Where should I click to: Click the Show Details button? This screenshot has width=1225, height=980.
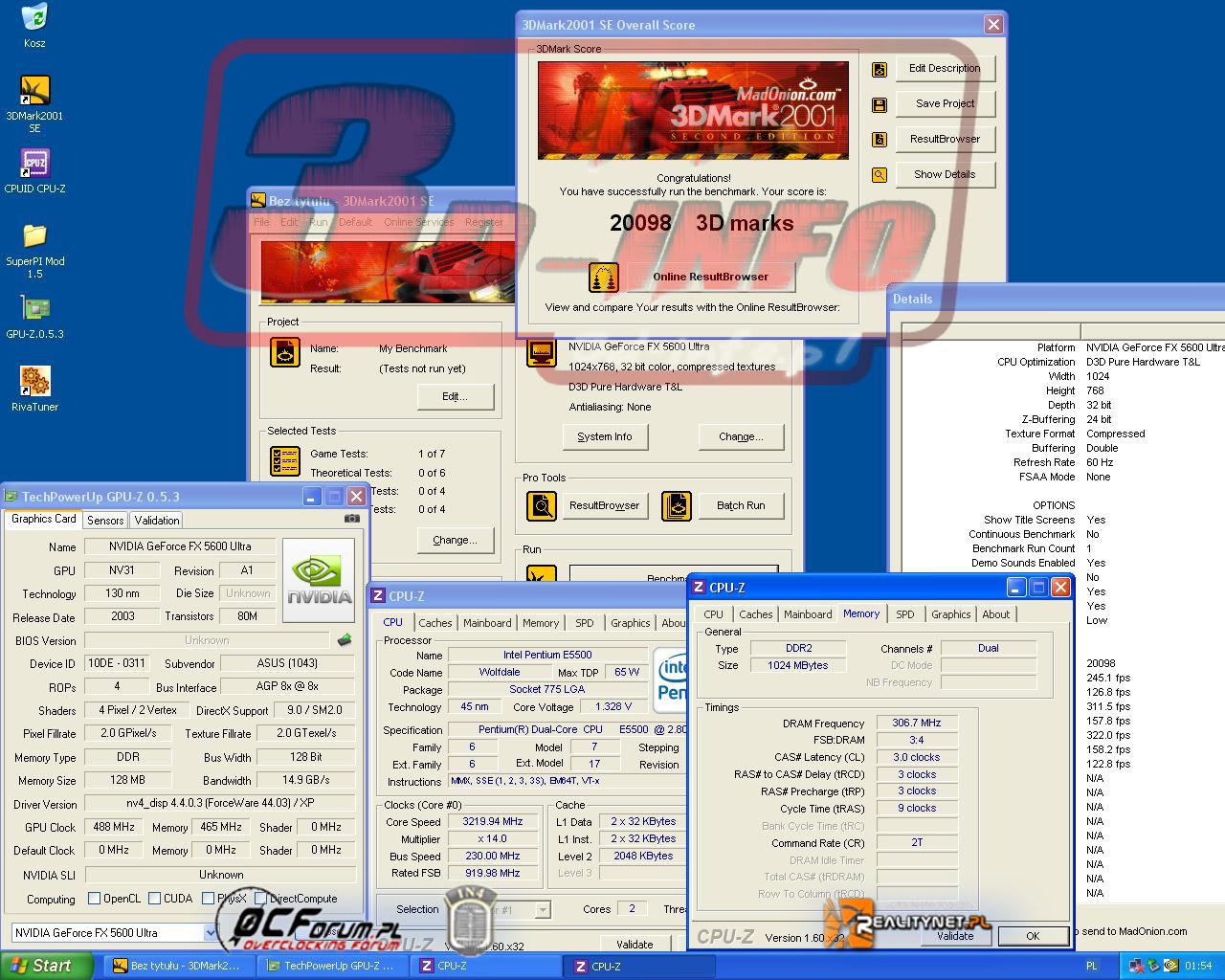click(945, 175)
